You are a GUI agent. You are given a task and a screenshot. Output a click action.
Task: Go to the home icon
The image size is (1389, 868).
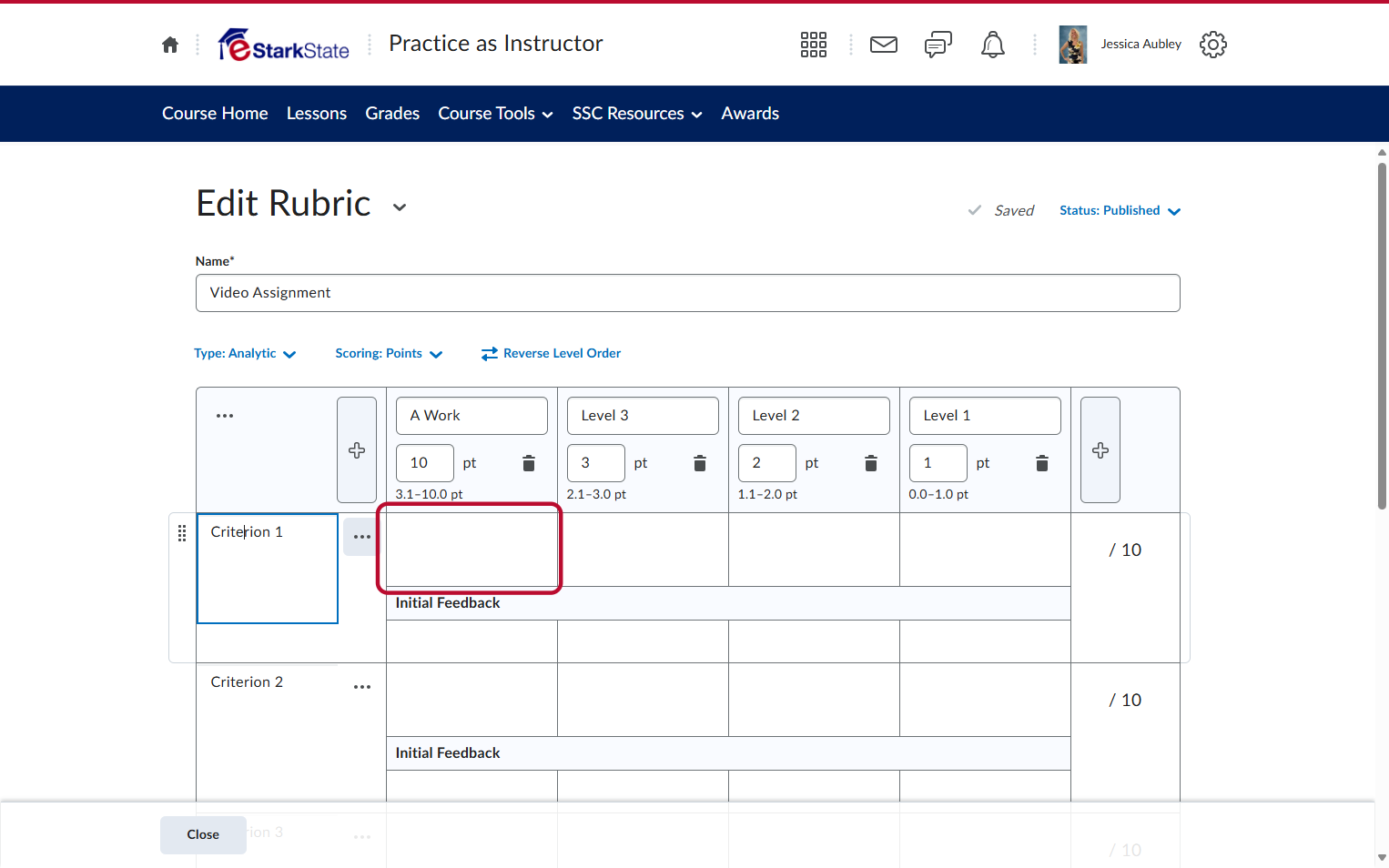(170, 45)
